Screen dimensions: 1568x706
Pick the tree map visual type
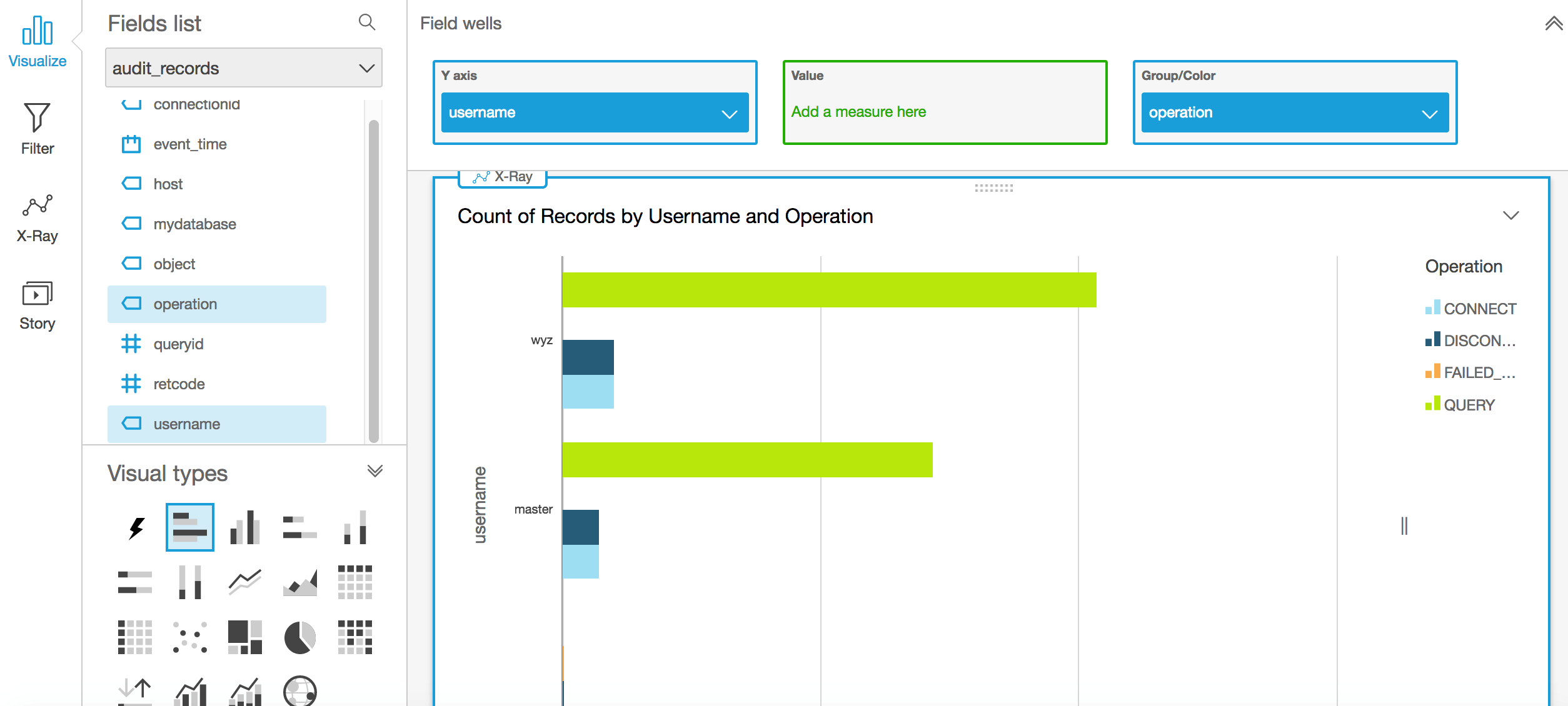(x=244, y=637)
